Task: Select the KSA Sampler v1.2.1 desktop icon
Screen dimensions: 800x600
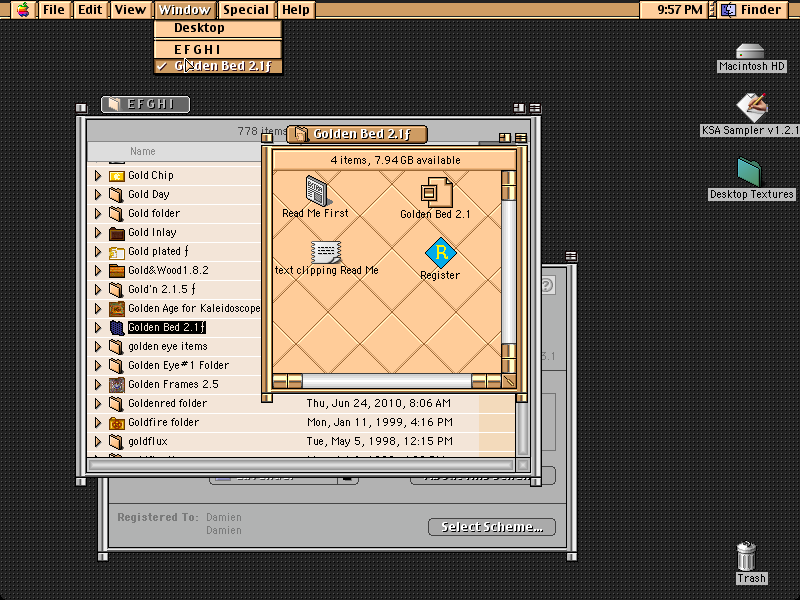Action: point(752,108)
